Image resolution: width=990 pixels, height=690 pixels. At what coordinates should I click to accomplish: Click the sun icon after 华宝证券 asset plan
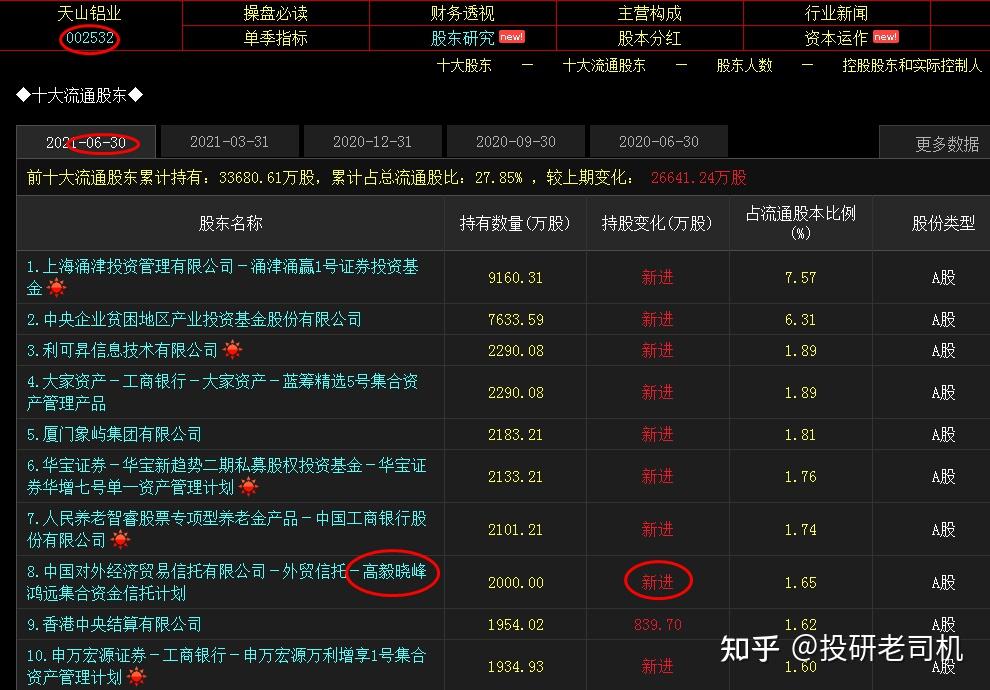point(249,487)
